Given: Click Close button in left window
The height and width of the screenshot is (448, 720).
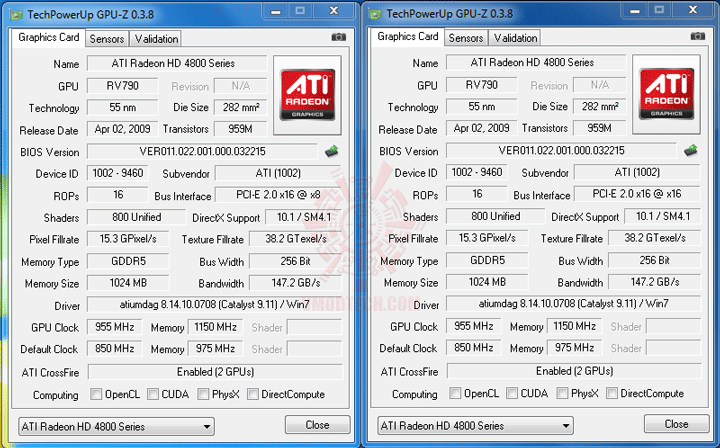Looking at the screenshot, I should coord(317,425).
